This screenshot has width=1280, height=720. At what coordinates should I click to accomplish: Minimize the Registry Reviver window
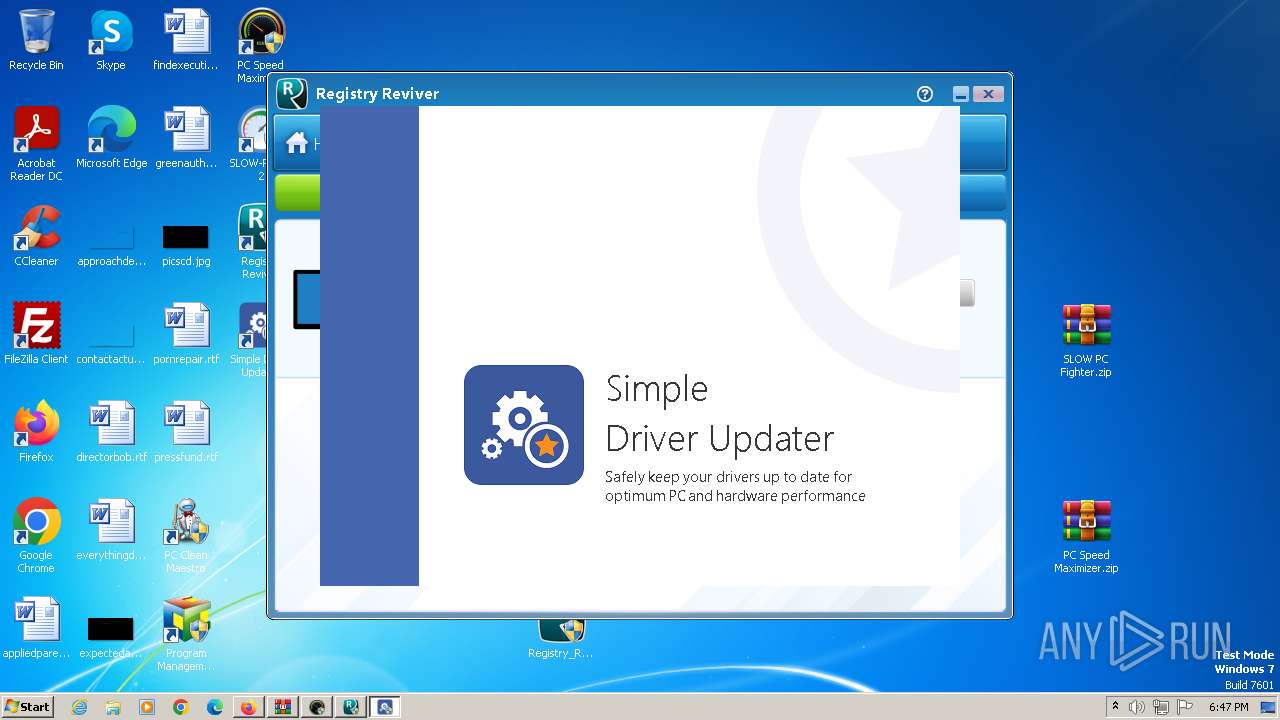pos(960,94)
